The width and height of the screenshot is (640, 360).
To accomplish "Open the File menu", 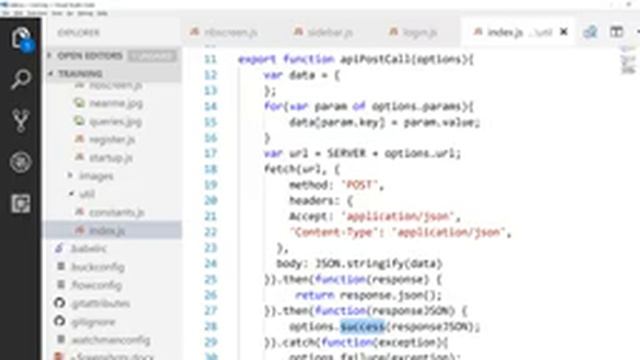I will (x=6, y=13).
